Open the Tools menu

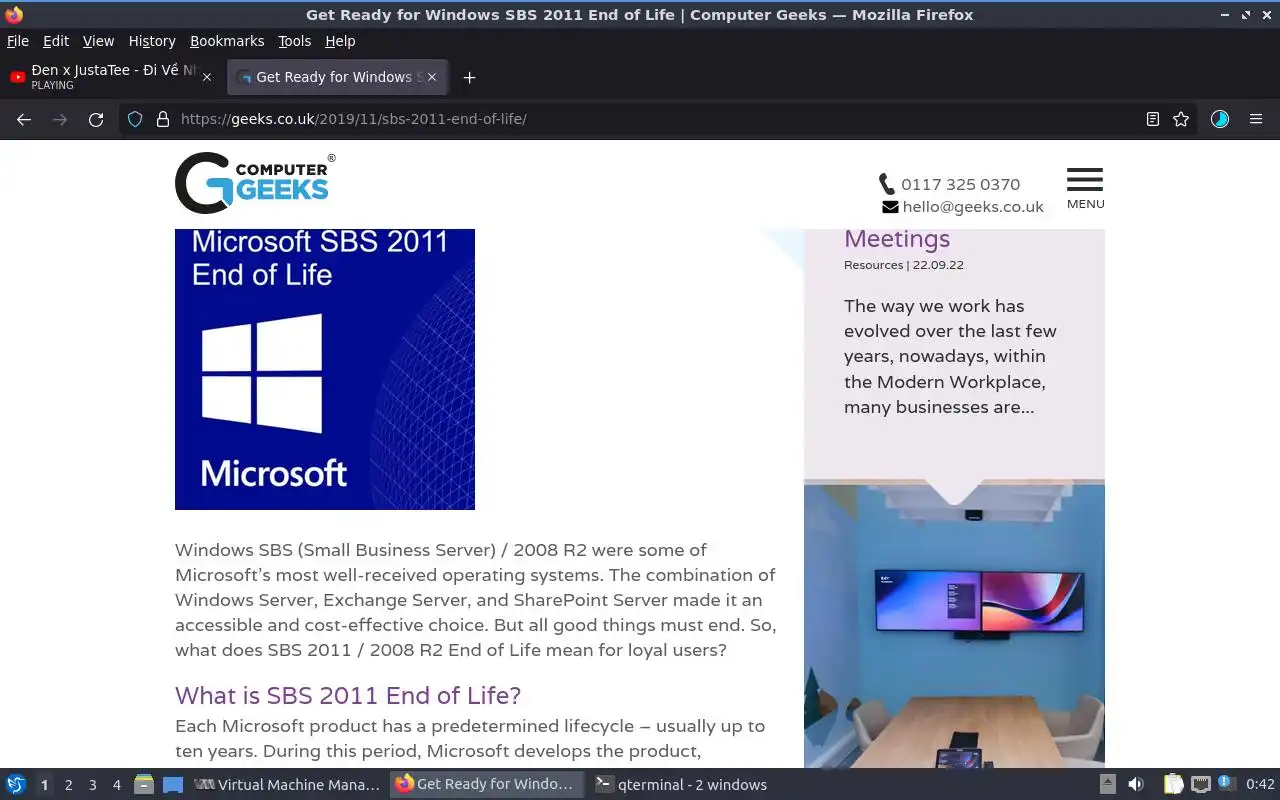(295, 41)
